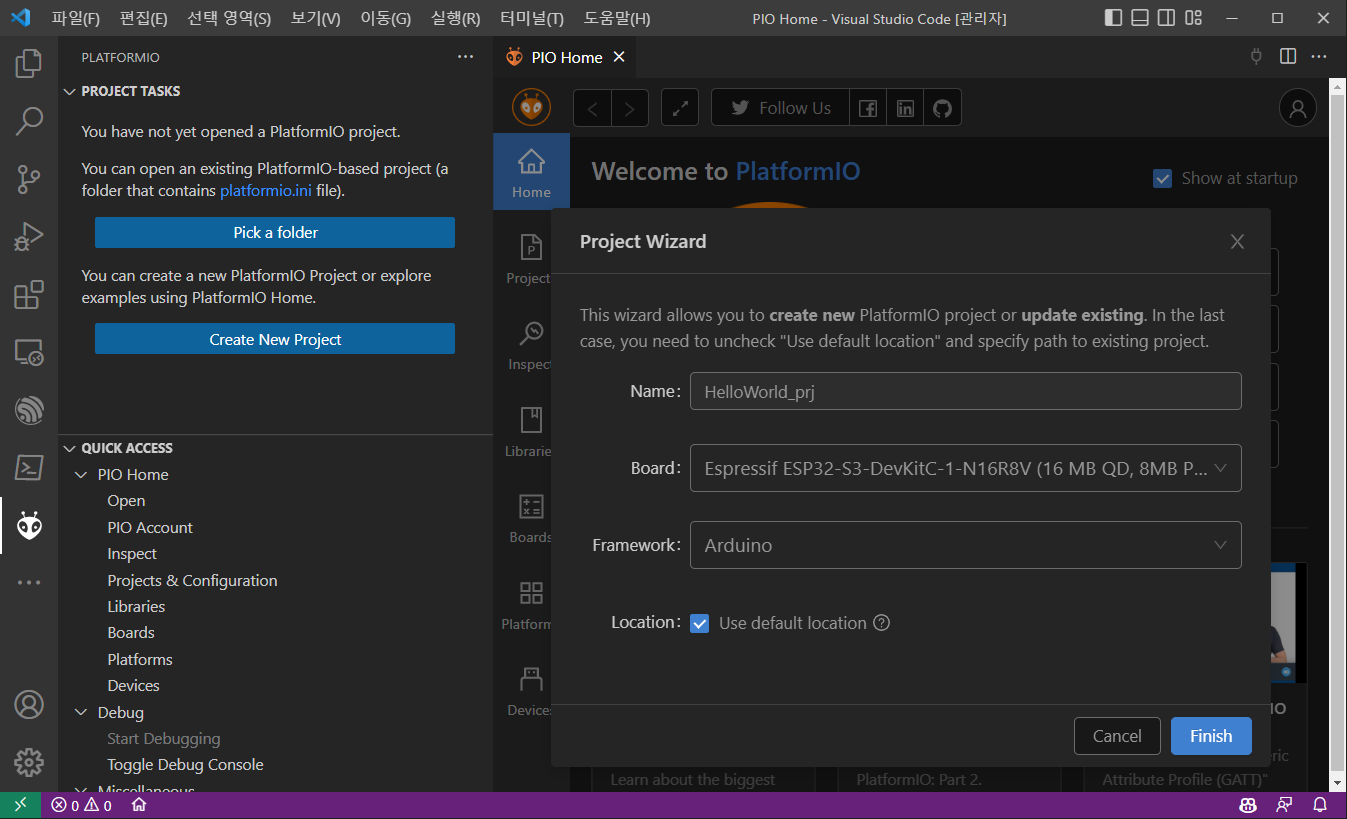Click Pick a folder button
Screen dimensions: 1347x819
pyautogui.click(x=275, y=232)
